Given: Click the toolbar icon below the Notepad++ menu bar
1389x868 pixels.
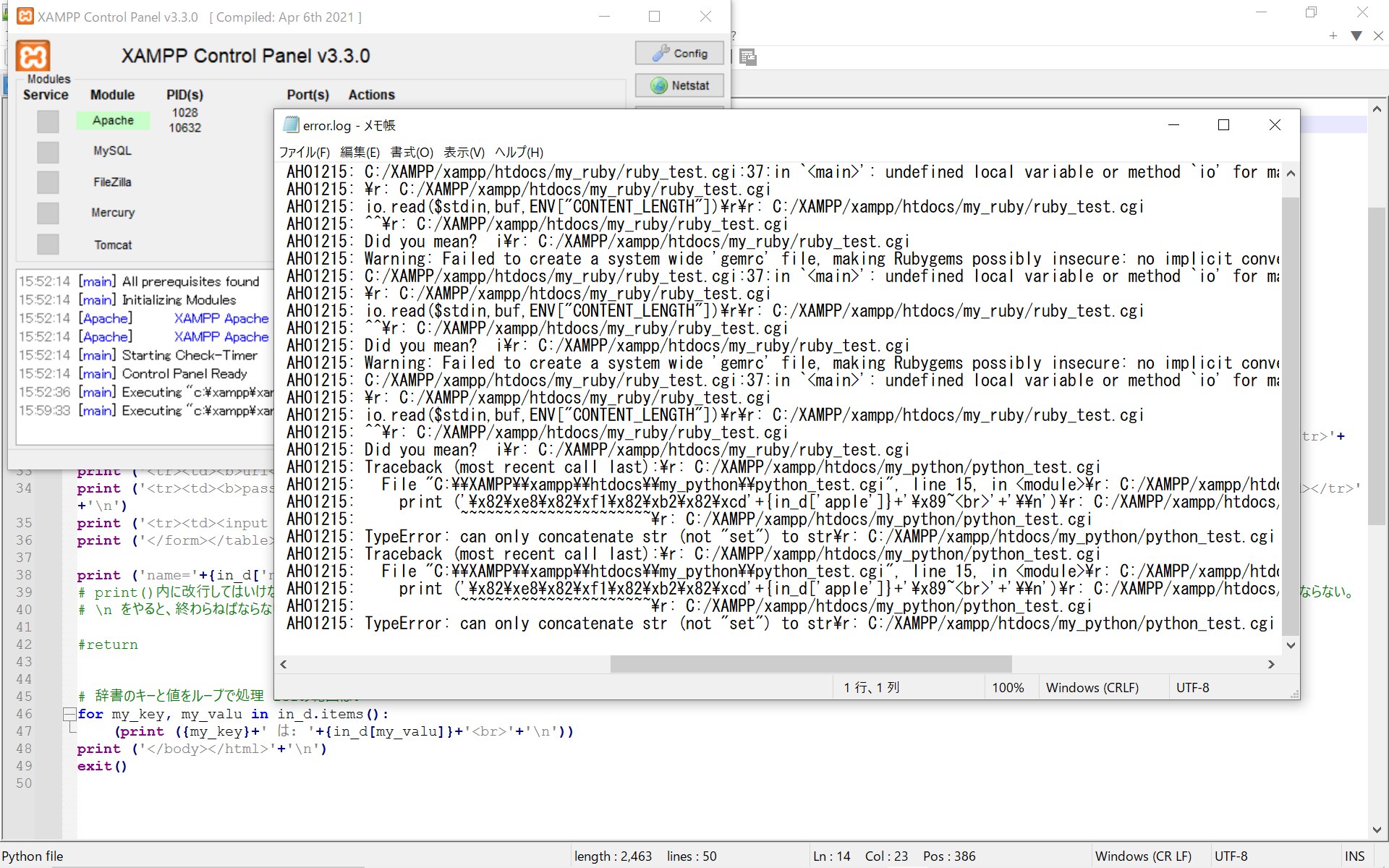Looking at the screenshot, I should point(748,57).
